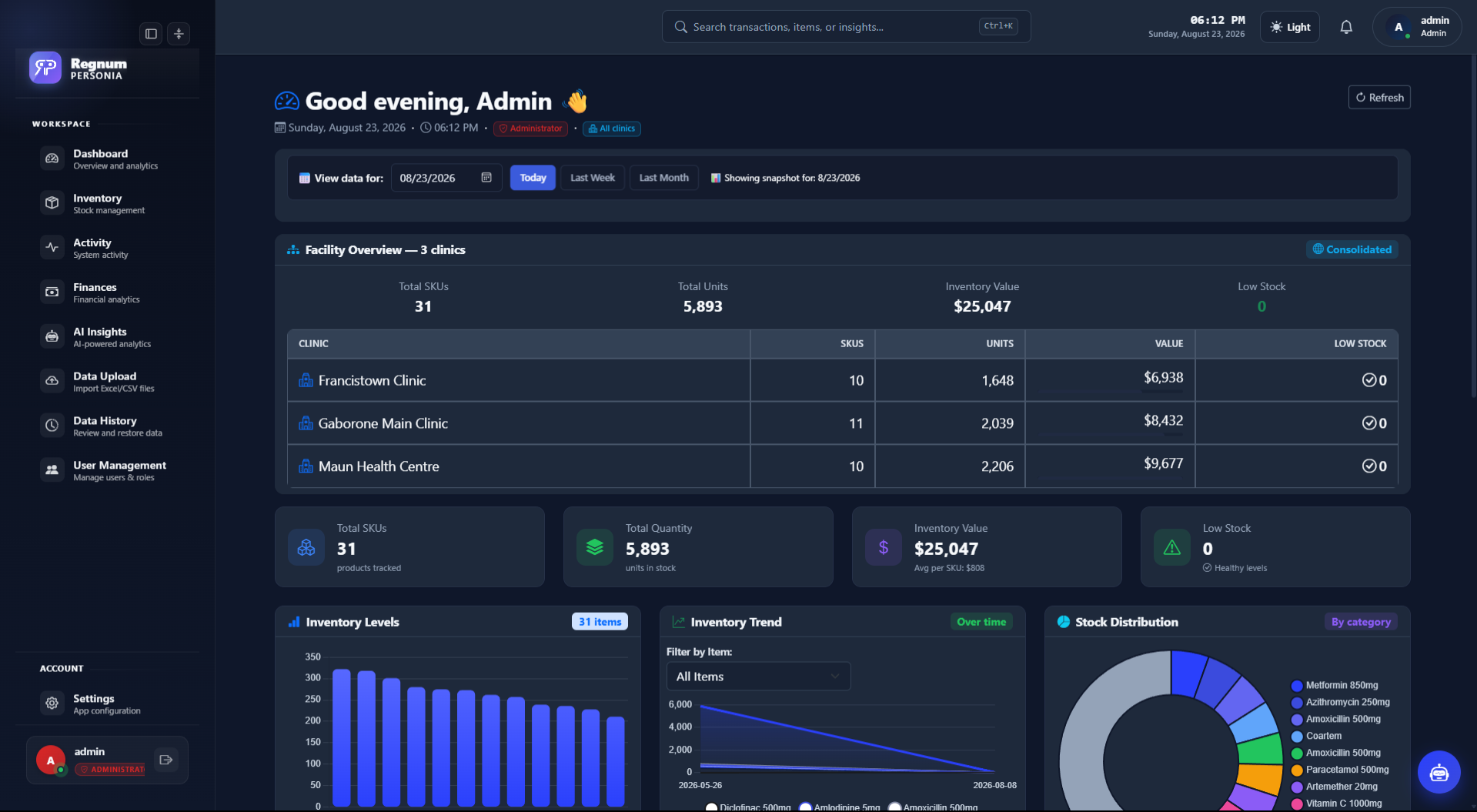Click the 08/23/2026 date input
Screen dimensions: 1477x812
[x=446, y=178]
